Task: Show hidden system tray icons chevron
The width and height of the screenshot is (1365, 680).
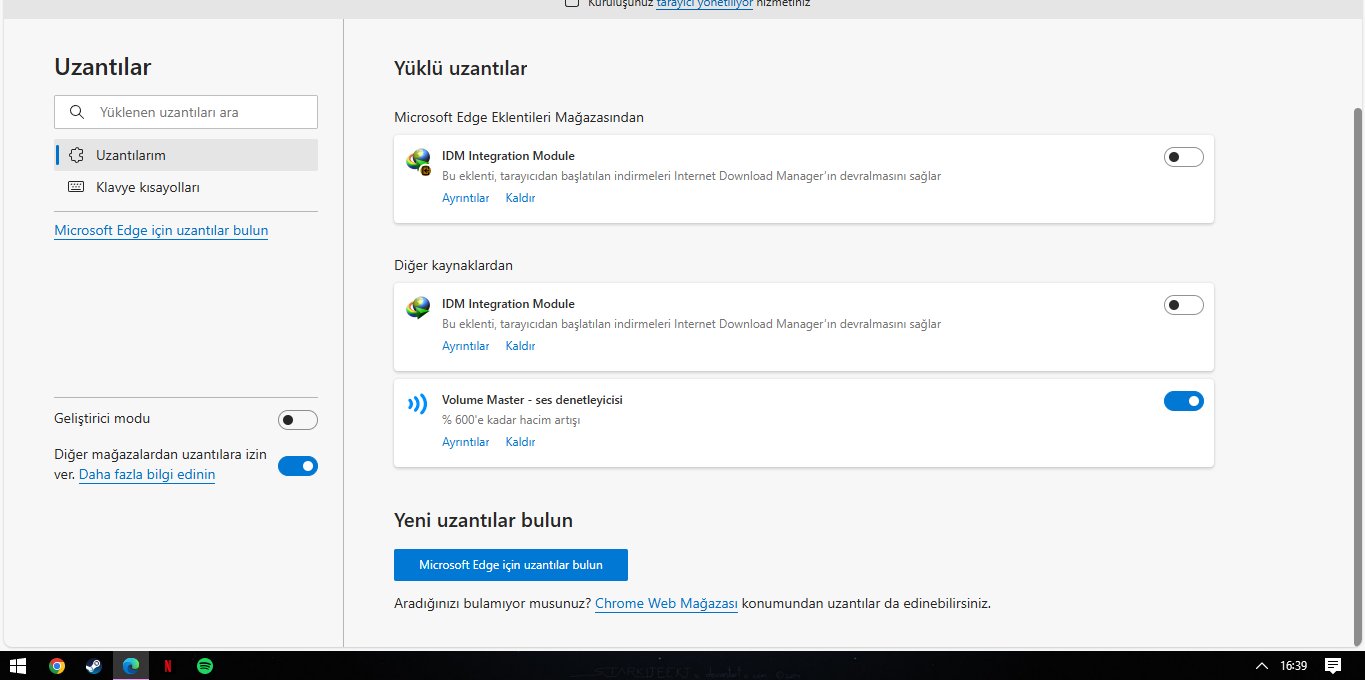Action: [1261, 665]
